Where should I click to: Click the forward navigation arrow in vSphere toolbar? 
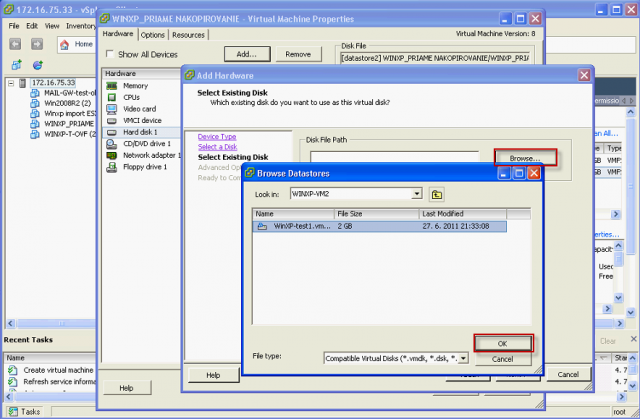point(37,44)
